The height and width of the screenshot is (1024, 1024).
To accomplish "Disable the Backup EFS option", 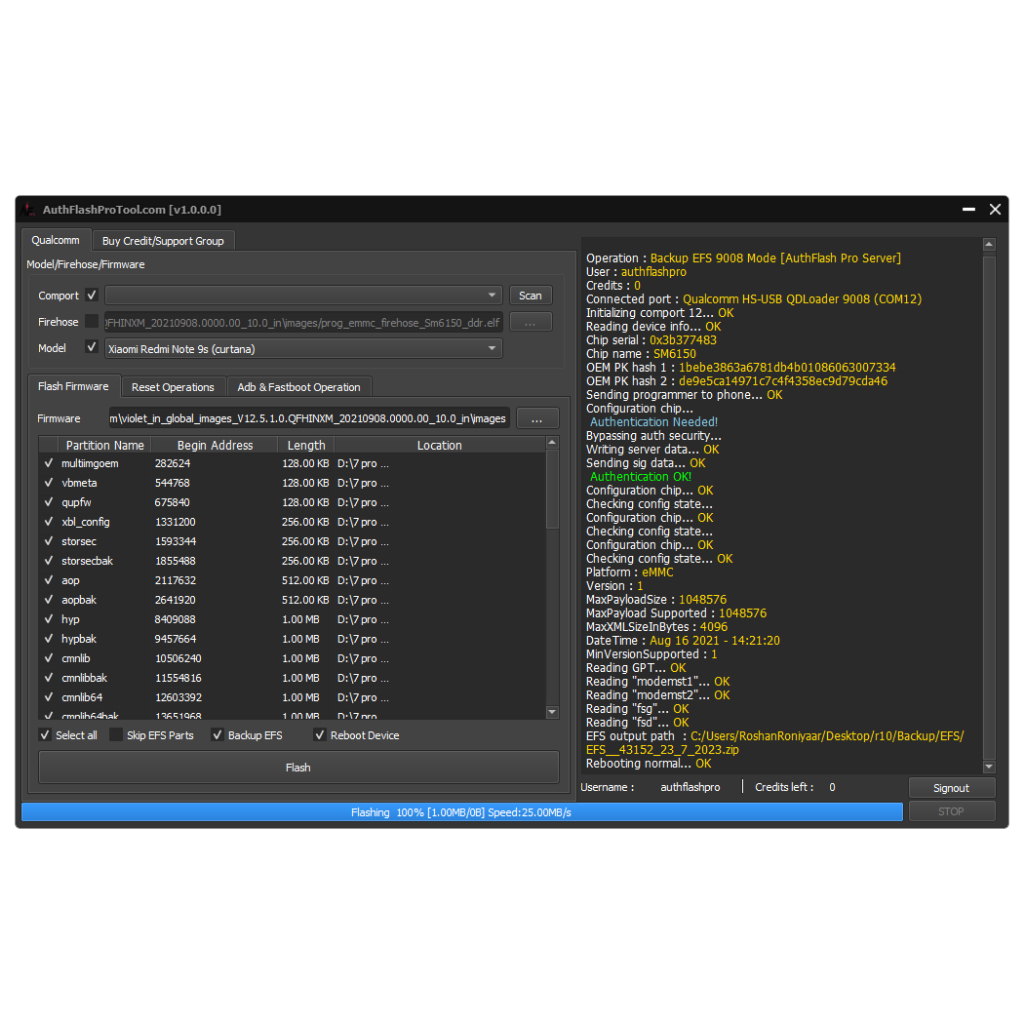I will [217, 735].
